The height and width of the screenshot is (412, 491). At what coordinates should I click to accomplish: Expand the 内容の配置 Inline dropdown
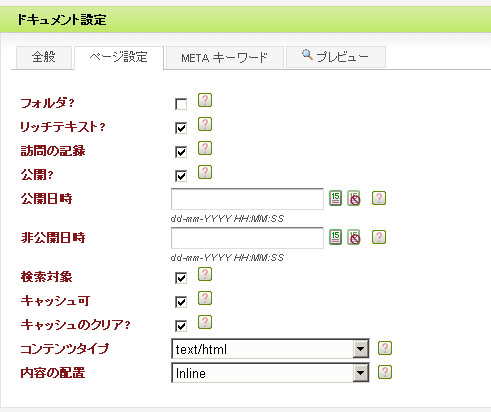[270, 373]
